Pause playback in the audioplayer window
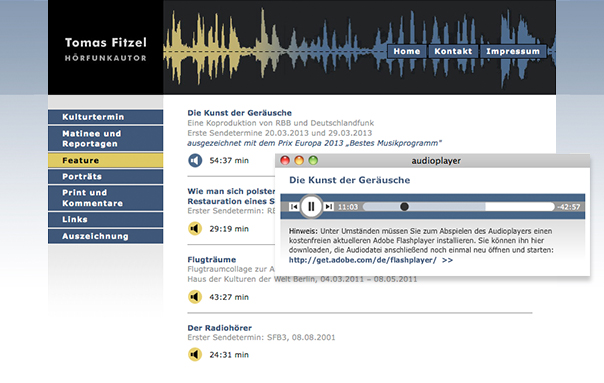 tap(311, 207)
